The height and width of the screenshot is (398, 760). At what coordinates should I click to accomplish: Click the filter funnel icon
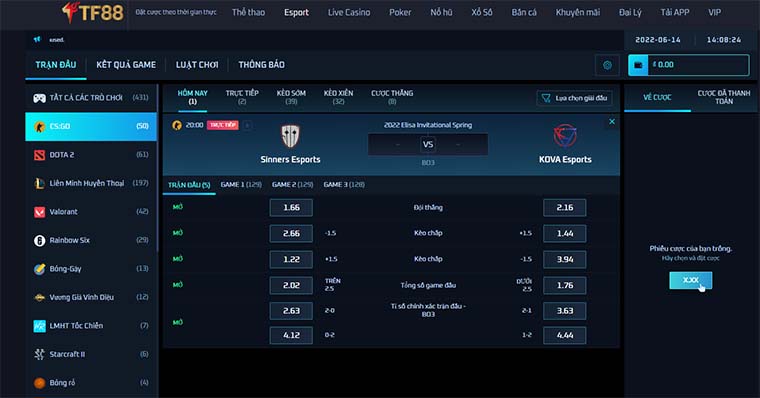pyautogui.click(x=546, y=98)
